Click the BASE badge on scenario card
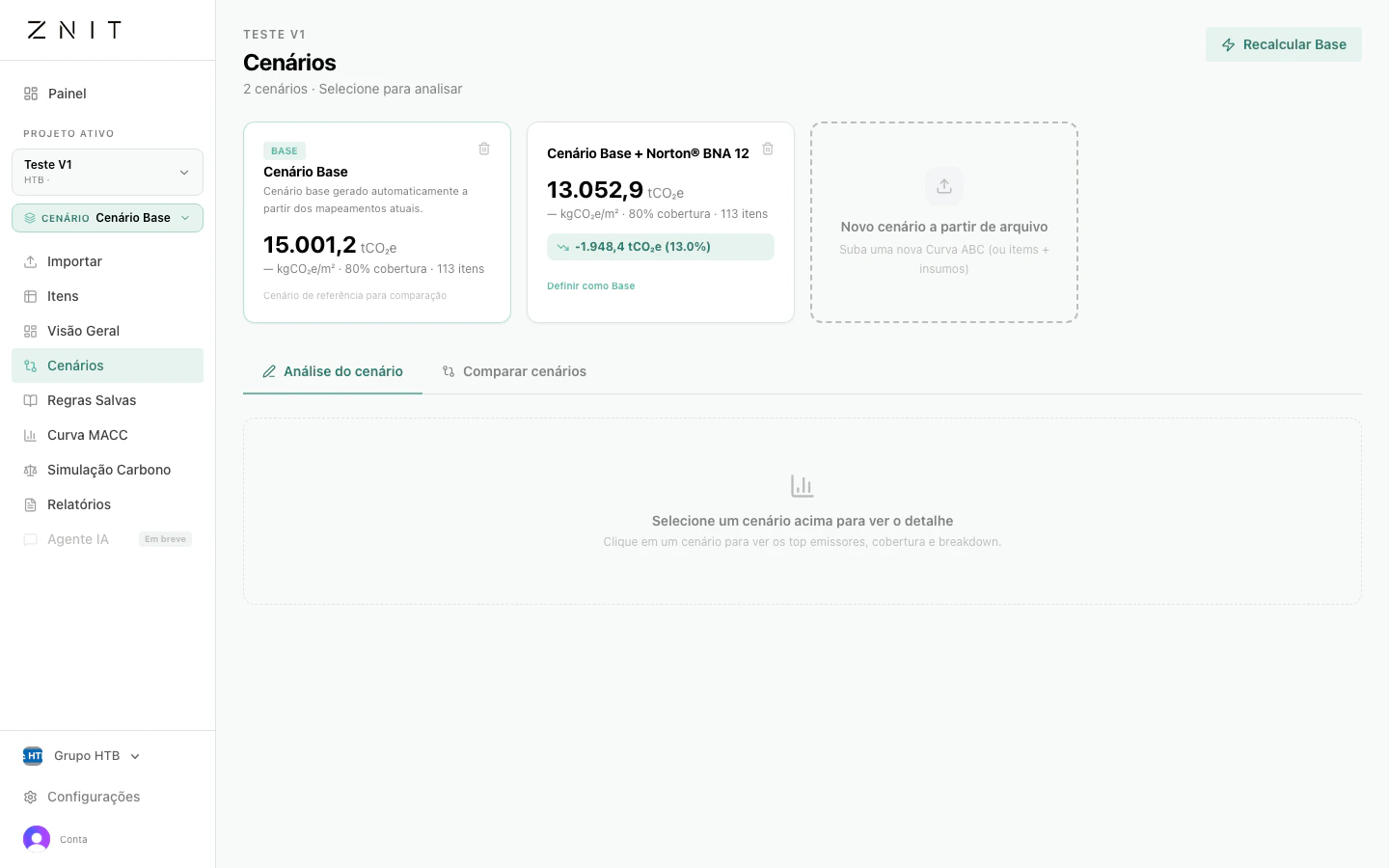The height and width of the screenshot is (868, 1389). click(x=285, y=150)
